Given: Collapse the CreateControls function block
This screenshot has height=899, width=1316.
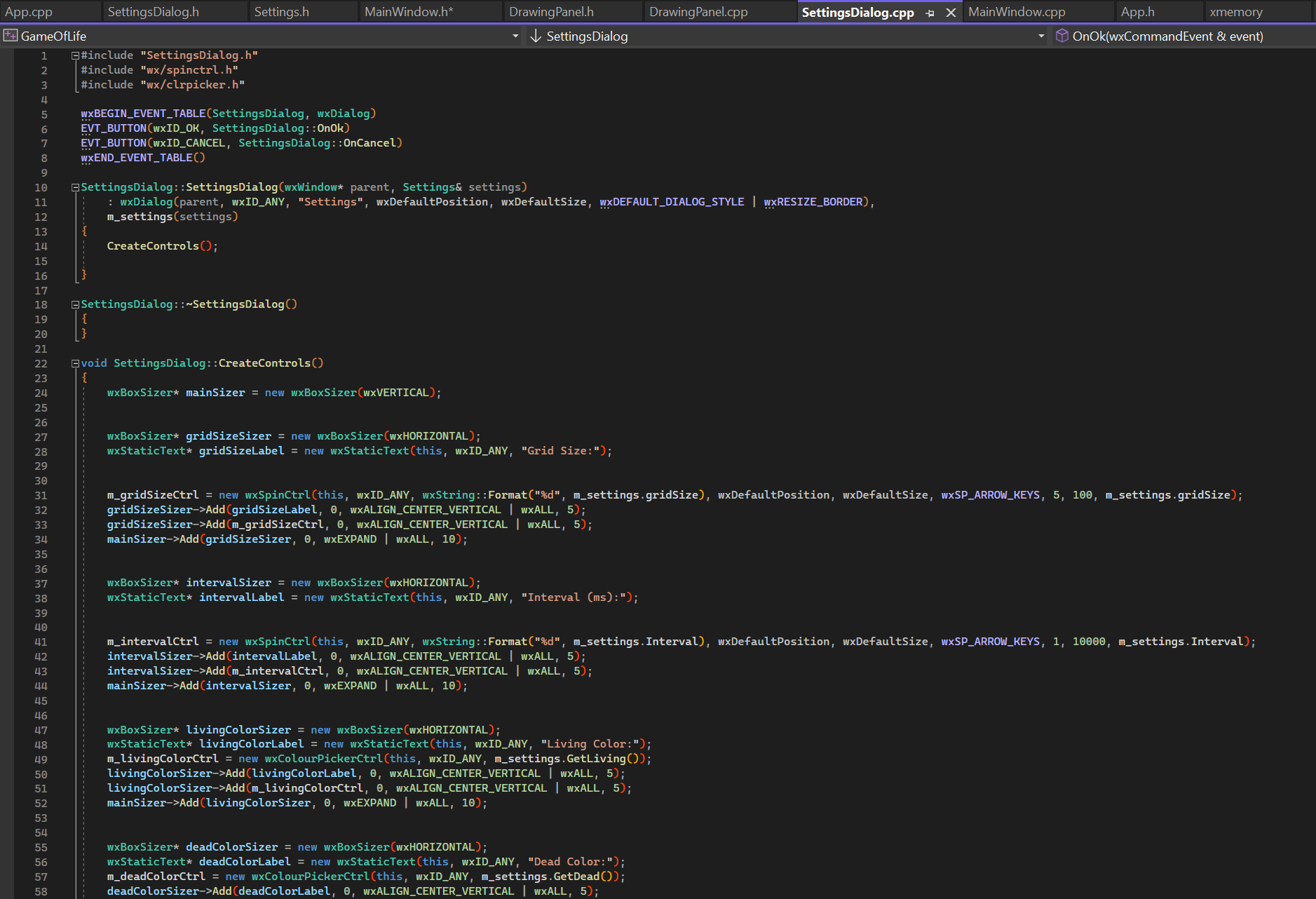Looking at the screenshot, I should (x=75, y=363).
